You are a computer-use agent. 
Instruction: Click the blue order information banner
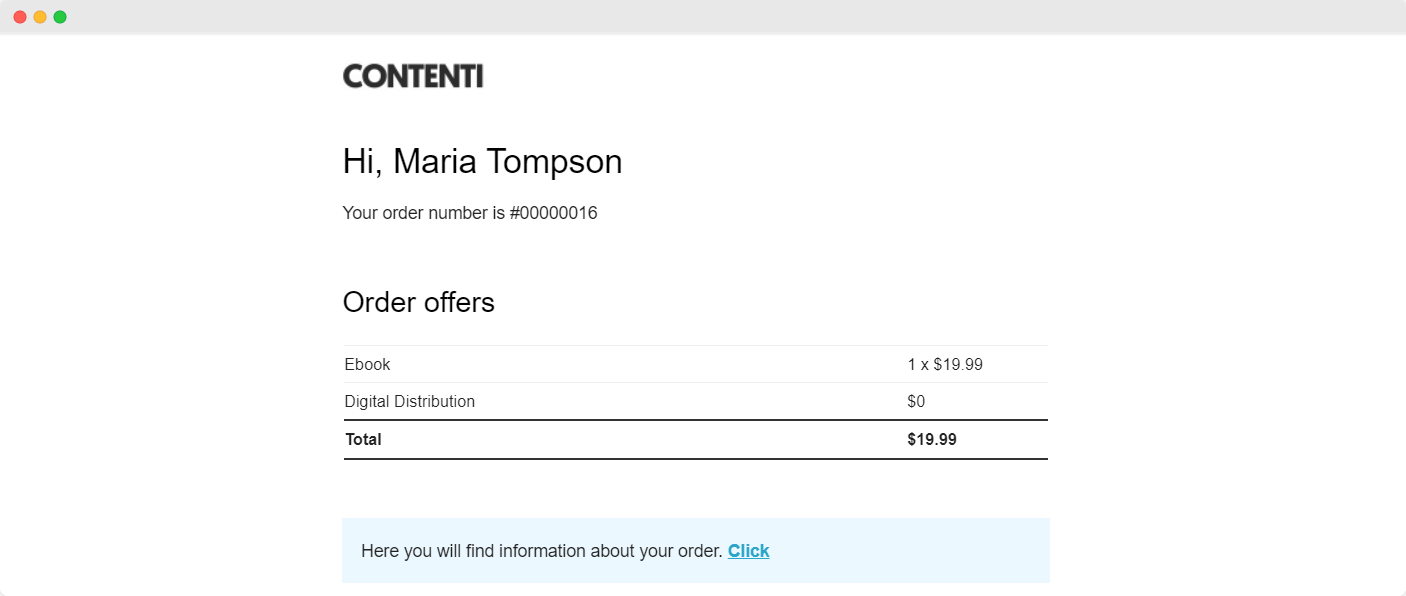tap(696, 550)
